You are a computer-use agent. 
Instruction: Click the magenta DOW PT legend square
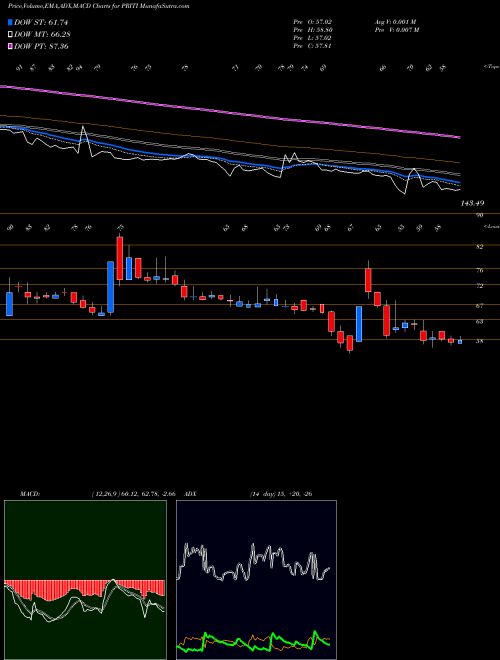pos(10,46)
